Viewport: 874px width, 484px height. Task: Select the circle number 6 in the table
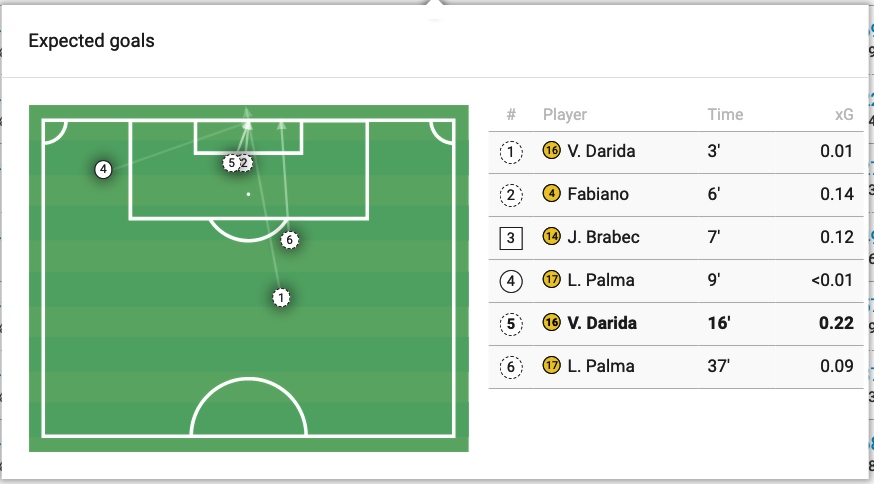tap(511, 366)
